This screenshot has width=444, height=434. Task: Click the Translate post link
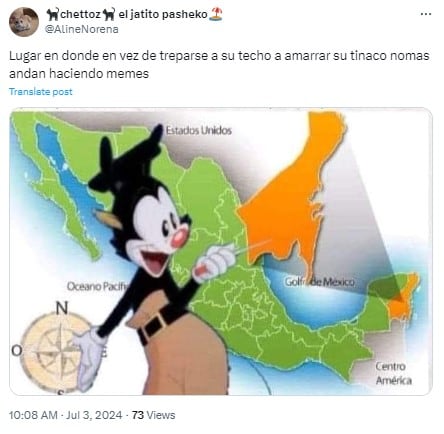tap(41, 92)
